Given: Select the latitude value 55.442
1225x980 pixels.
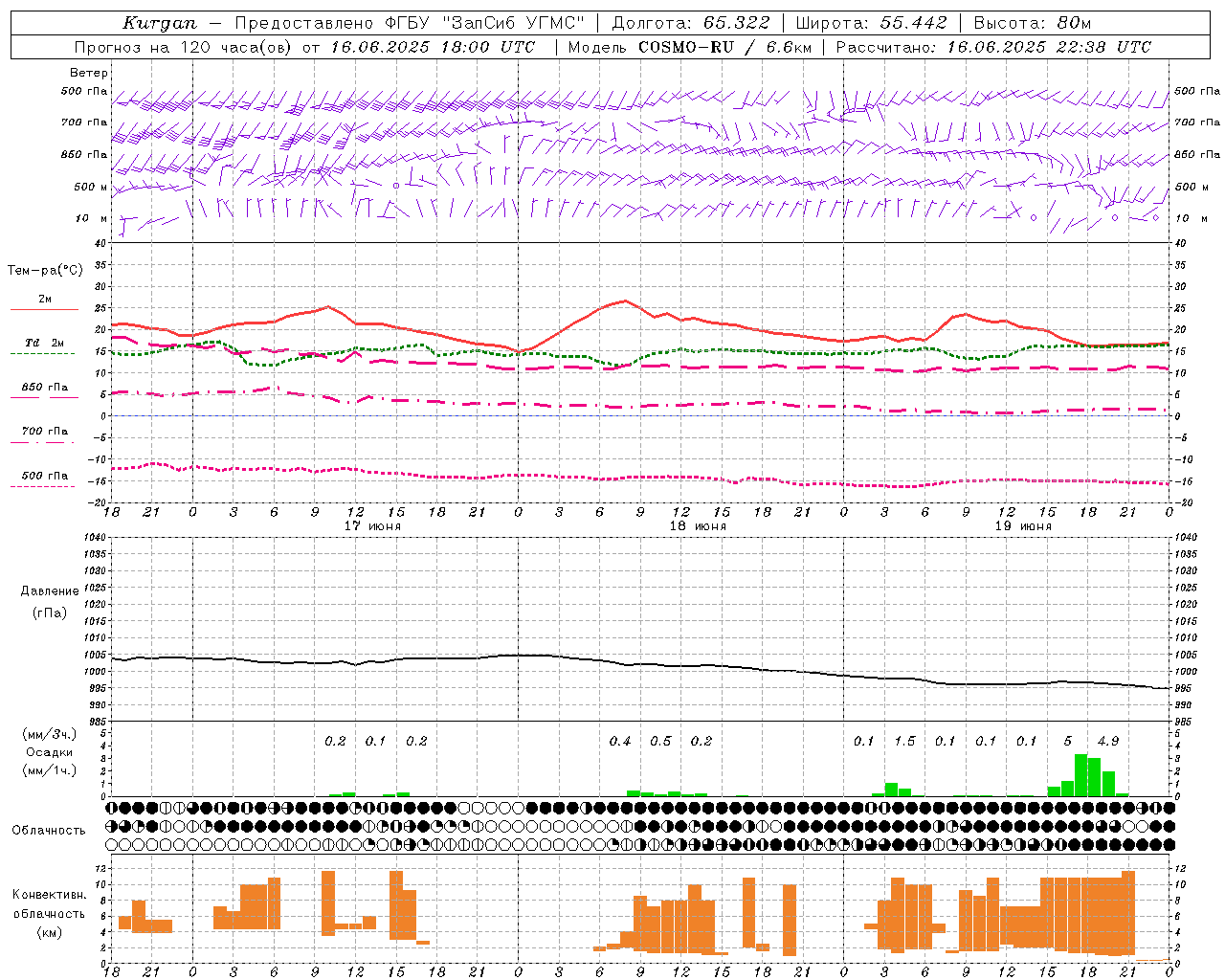Looking at the screenshot, I should (913, 23).
